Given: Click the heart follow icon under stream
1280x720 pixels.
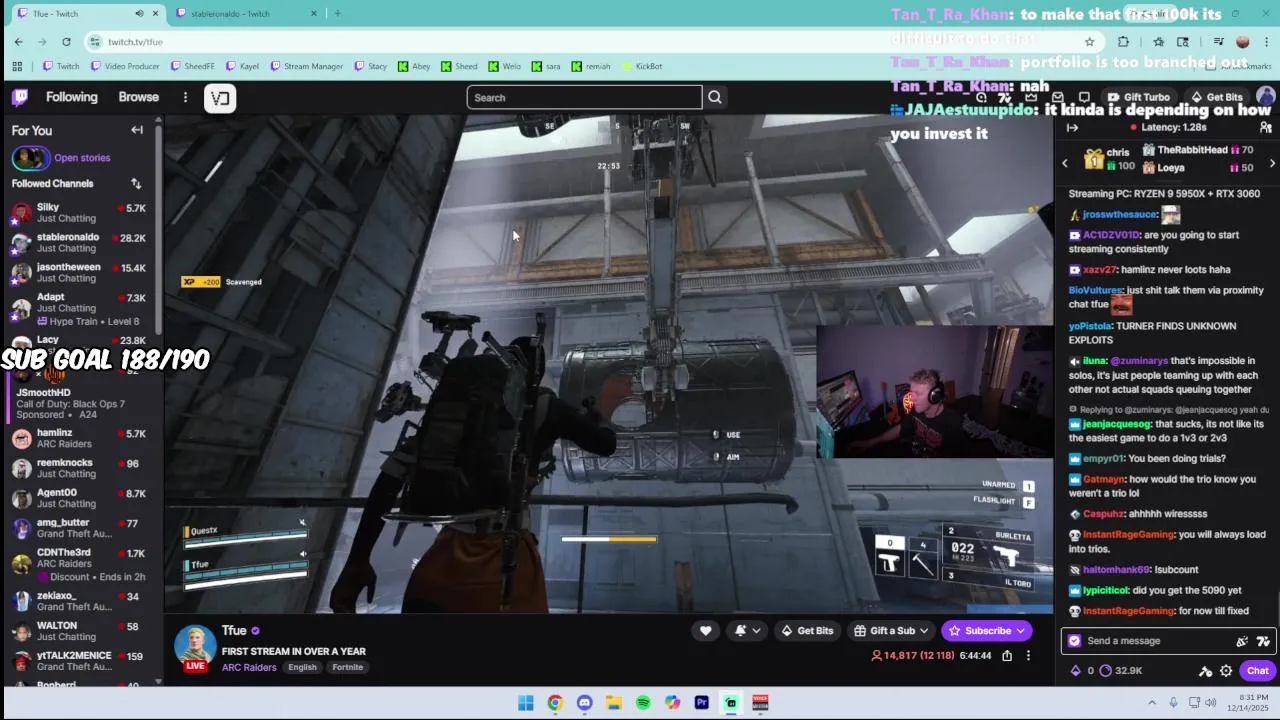Looking at the screenshot, I should click(x=705, y=630).
